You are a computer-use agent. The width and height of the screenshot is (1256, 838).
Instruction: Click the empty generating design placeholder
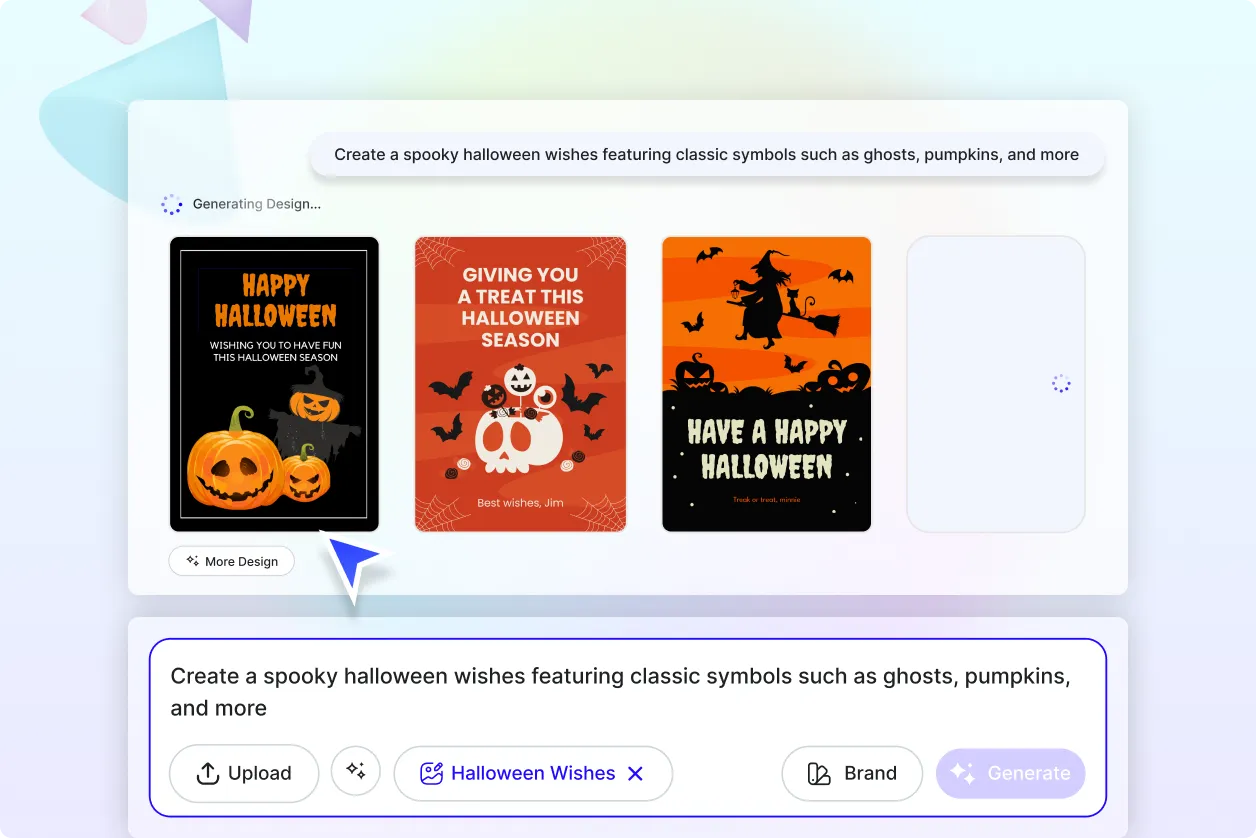pos(995,383)
